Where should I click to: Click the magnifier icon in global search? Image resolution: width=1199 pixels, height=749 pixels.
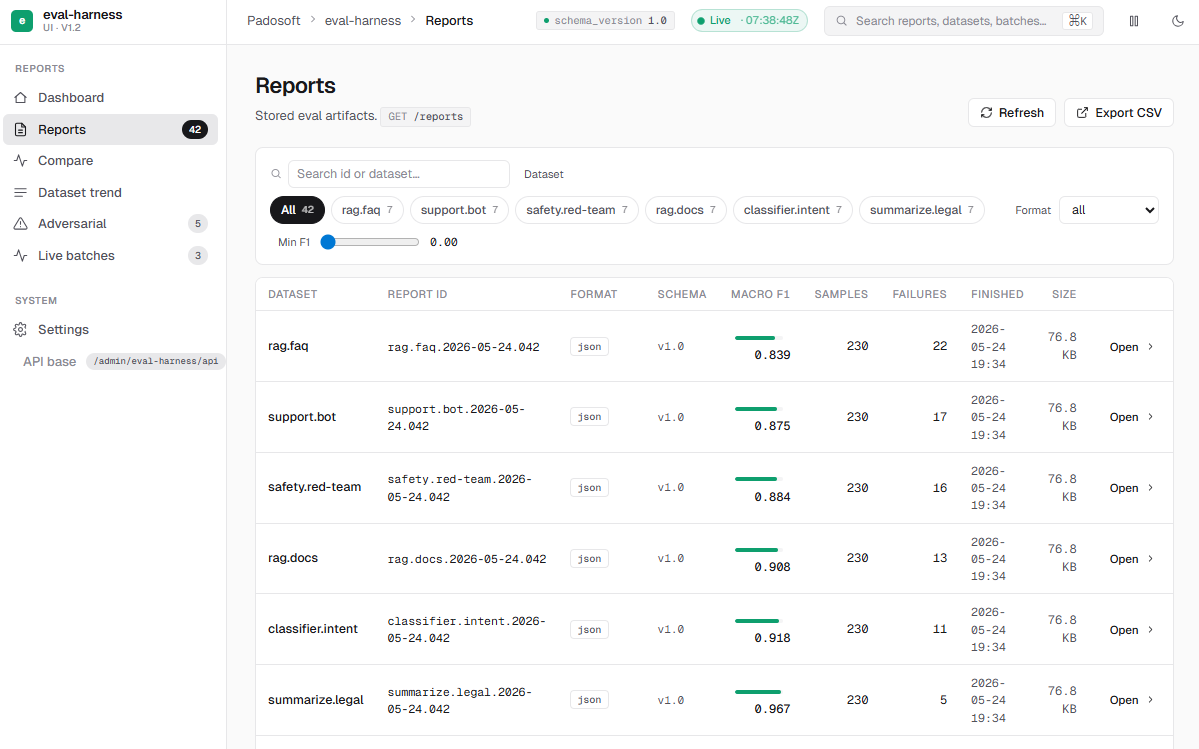click(841, 21)
